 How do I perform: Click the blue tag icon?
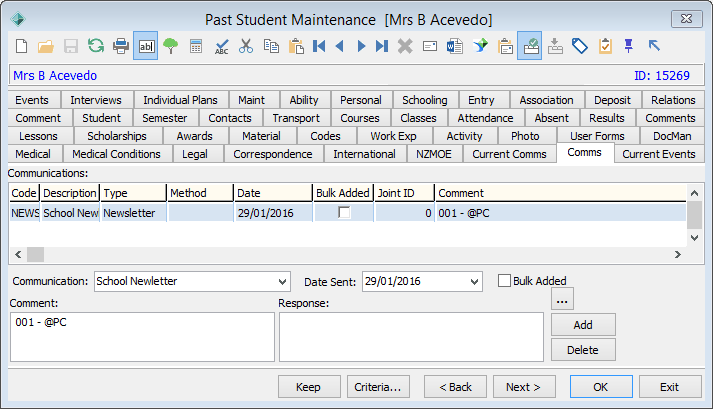580,46
